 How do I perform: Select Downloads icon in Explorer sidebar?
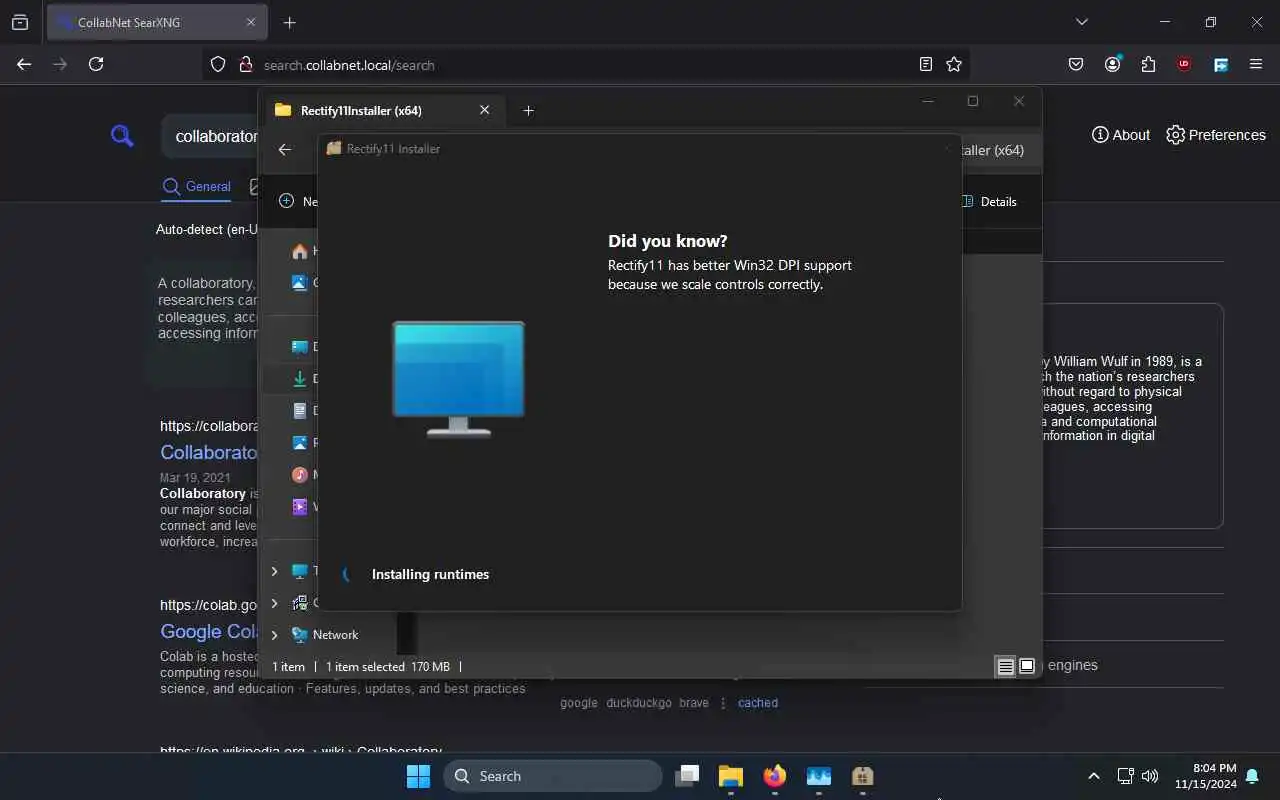299,379
